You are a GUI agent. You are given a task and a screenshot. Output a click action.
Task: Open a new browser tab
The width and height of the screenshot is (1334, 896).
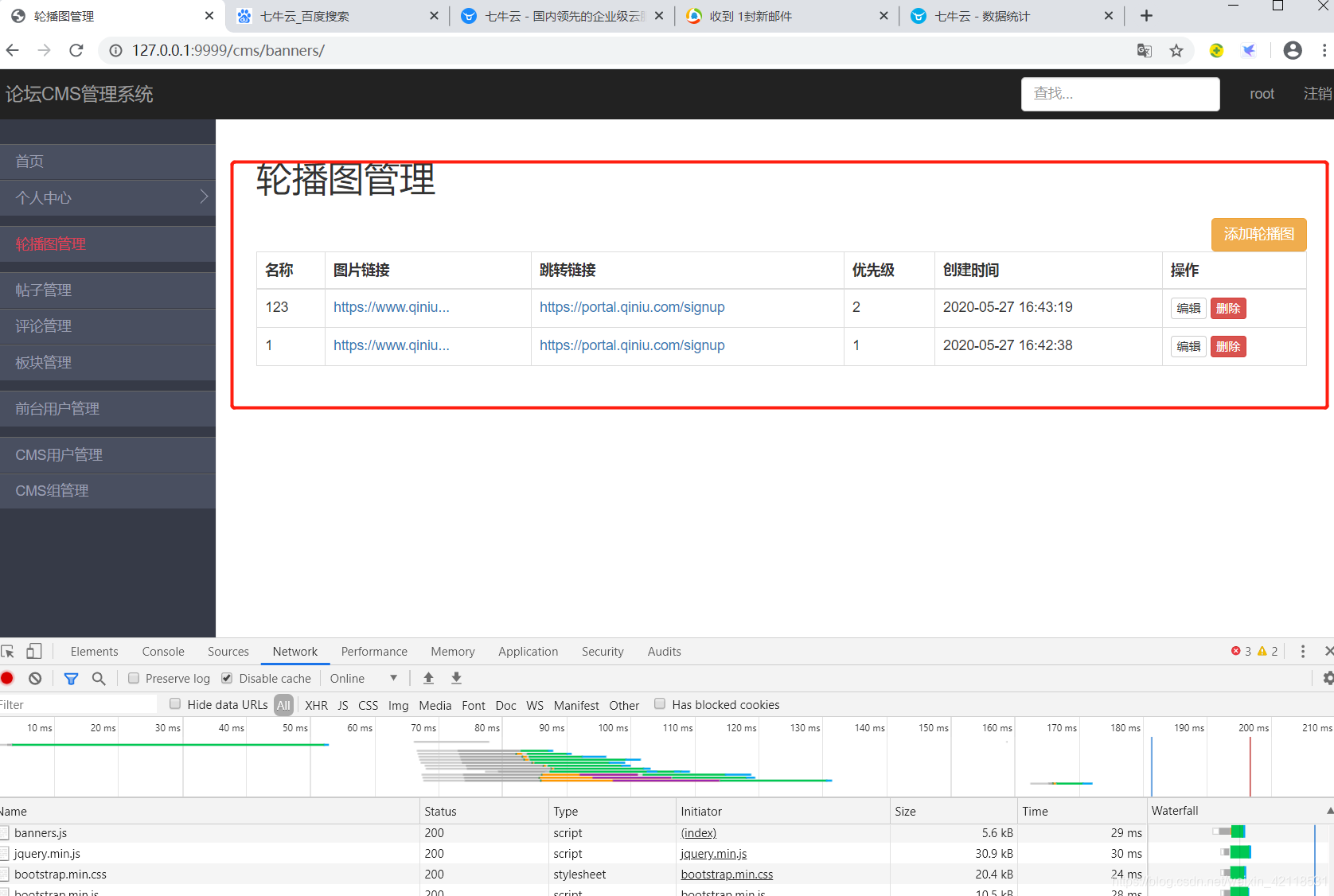[1146, 16]
